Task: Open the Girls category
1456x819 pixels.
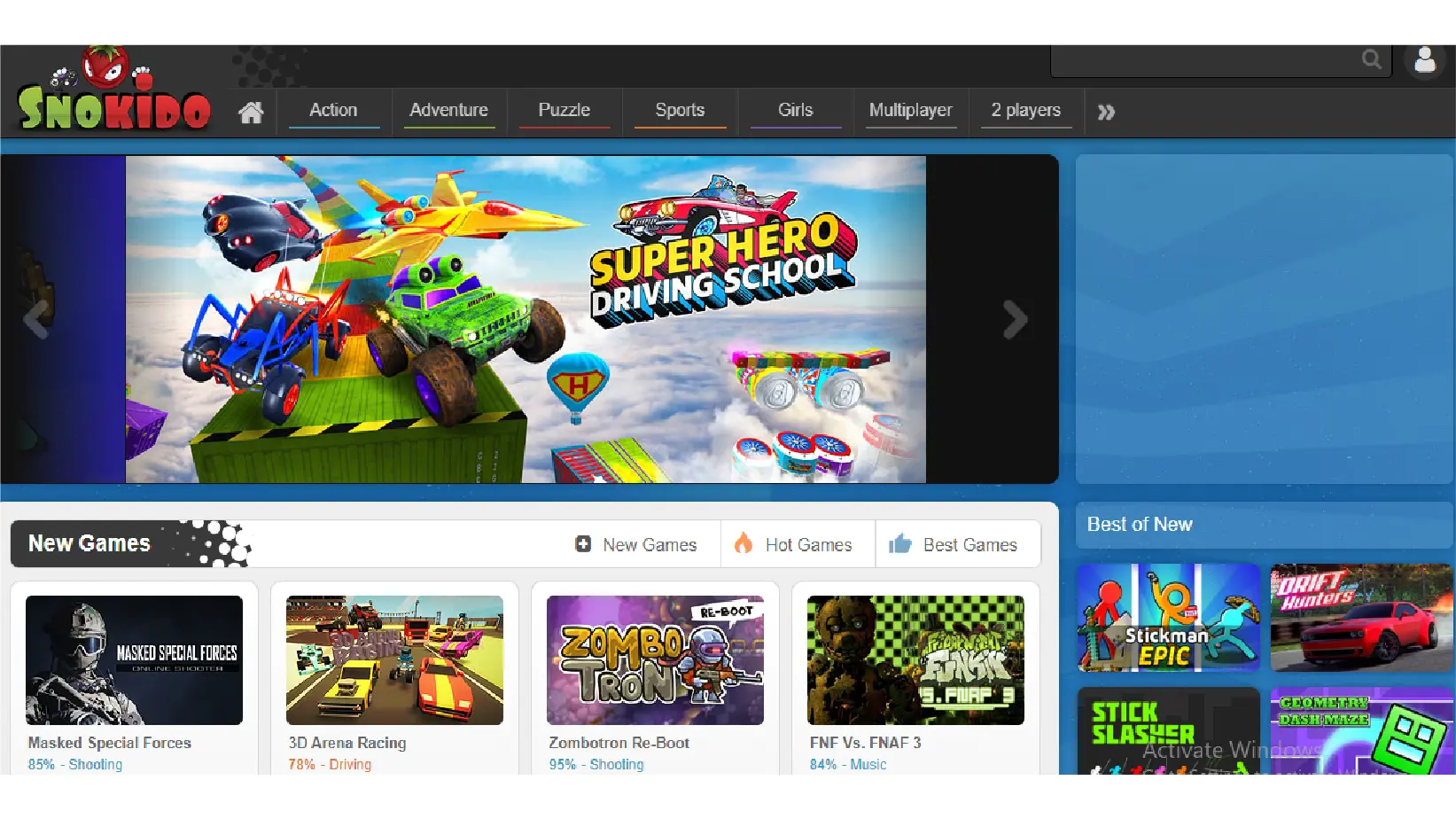Action: [x=795, y=110]
